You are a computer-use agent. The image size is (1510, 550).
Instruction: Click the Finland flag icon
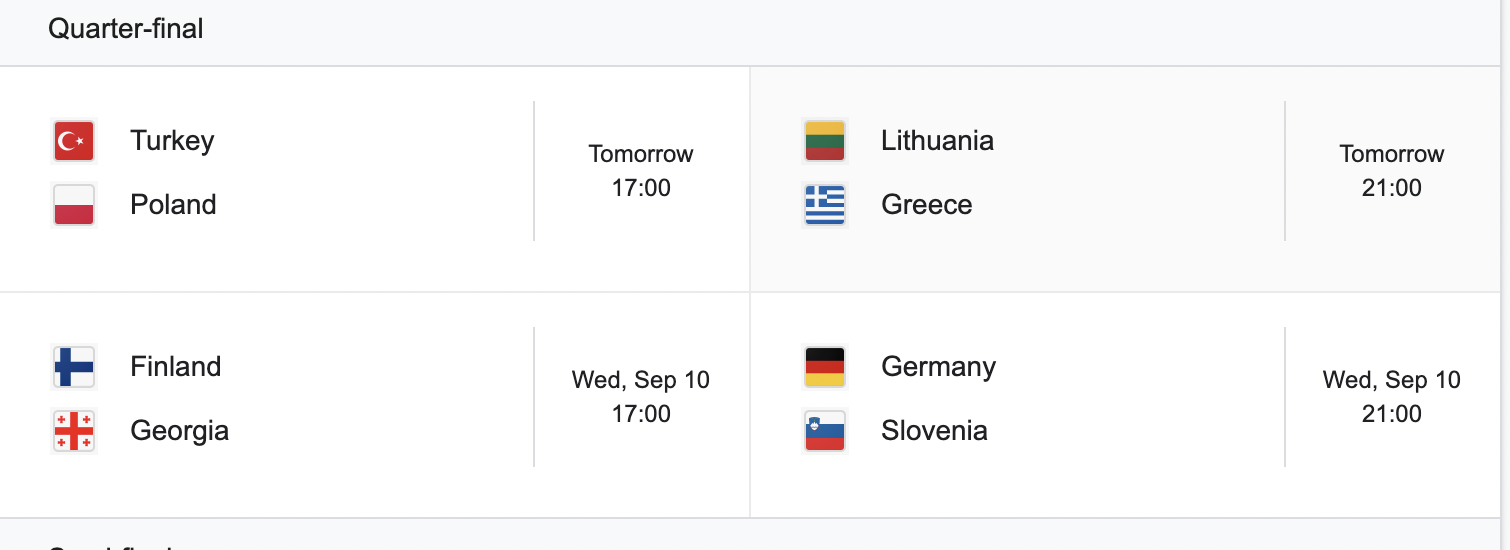(74, 367)
